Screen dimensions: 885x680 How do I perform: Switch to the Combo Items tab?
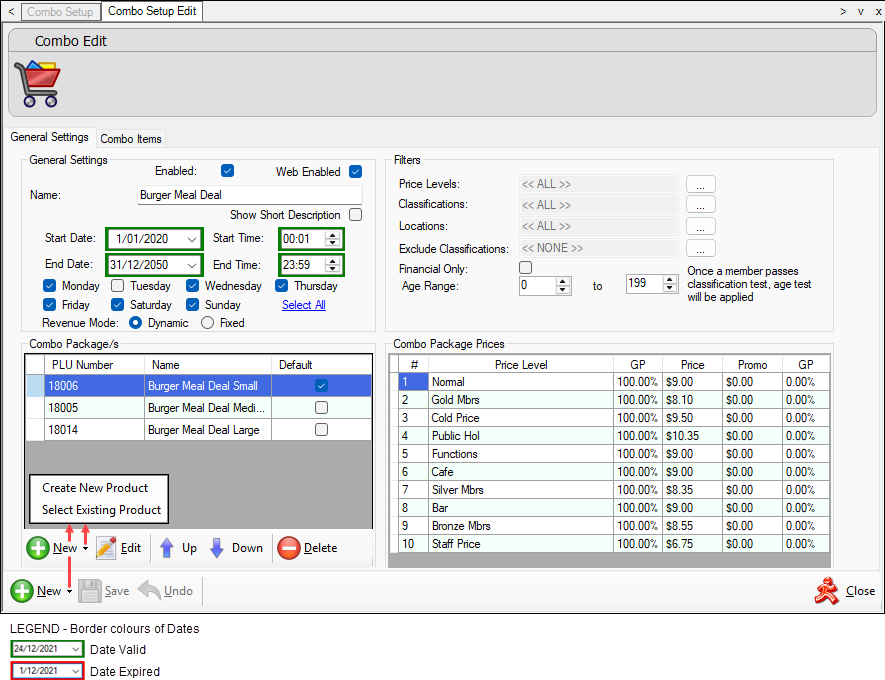[131, 139]
